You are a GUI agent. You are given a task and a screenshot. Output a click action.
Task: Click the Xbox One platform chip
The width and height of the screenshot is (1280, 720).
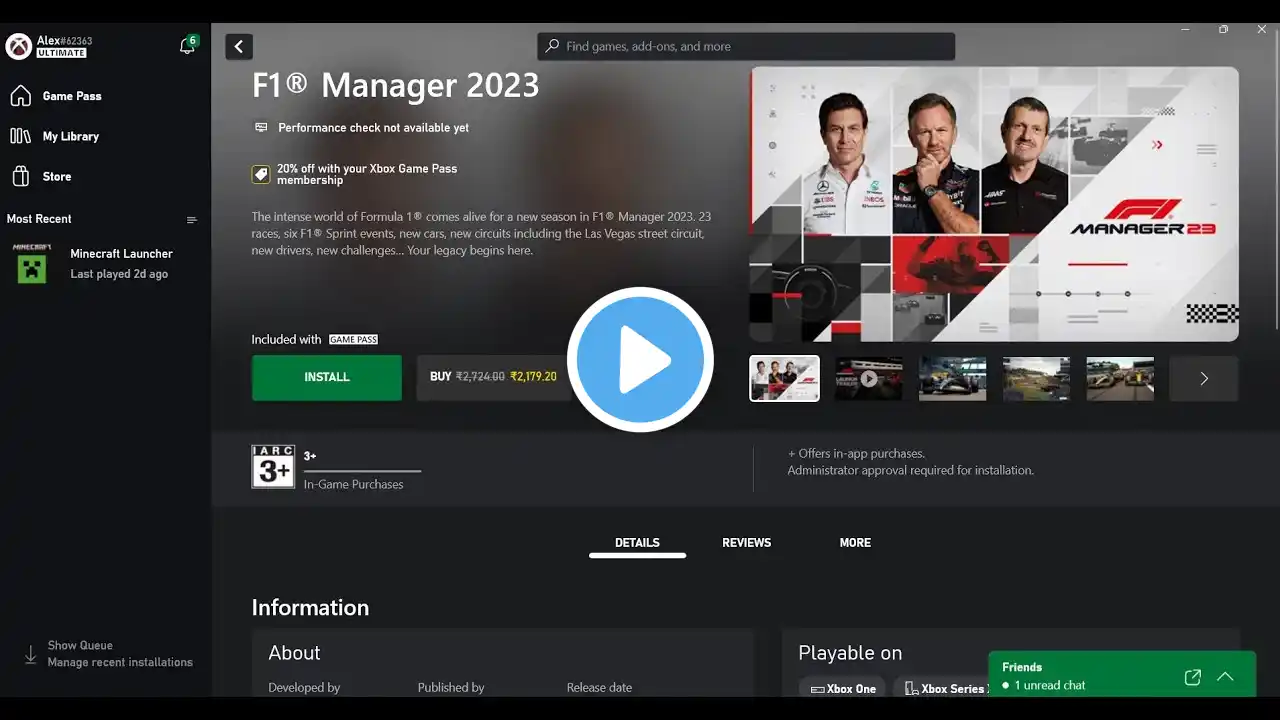coord(842,689)
